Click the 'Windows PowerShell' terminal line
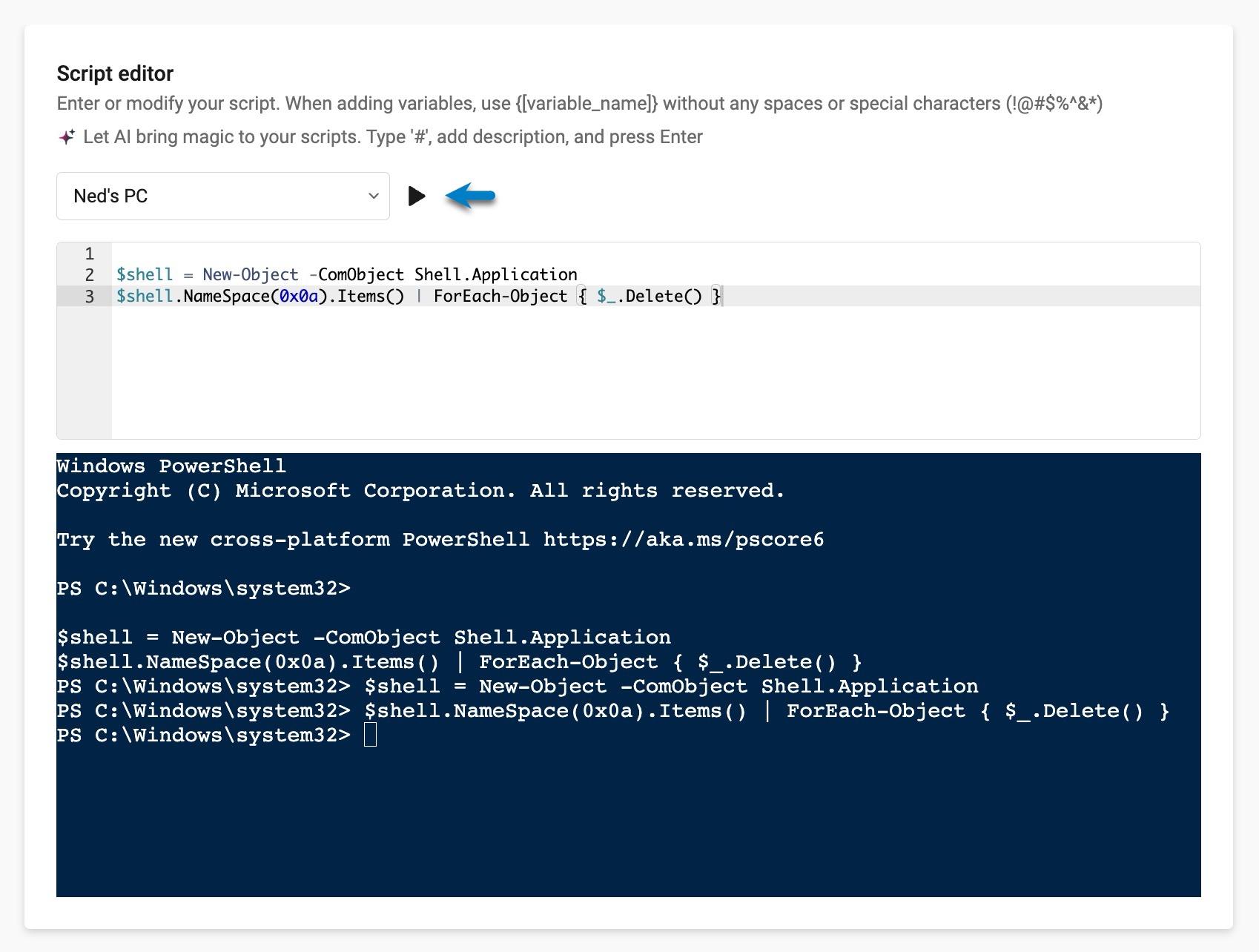The width and height of the screenshot is (1259, 952). pyautogui.click(x=171, y=466)
